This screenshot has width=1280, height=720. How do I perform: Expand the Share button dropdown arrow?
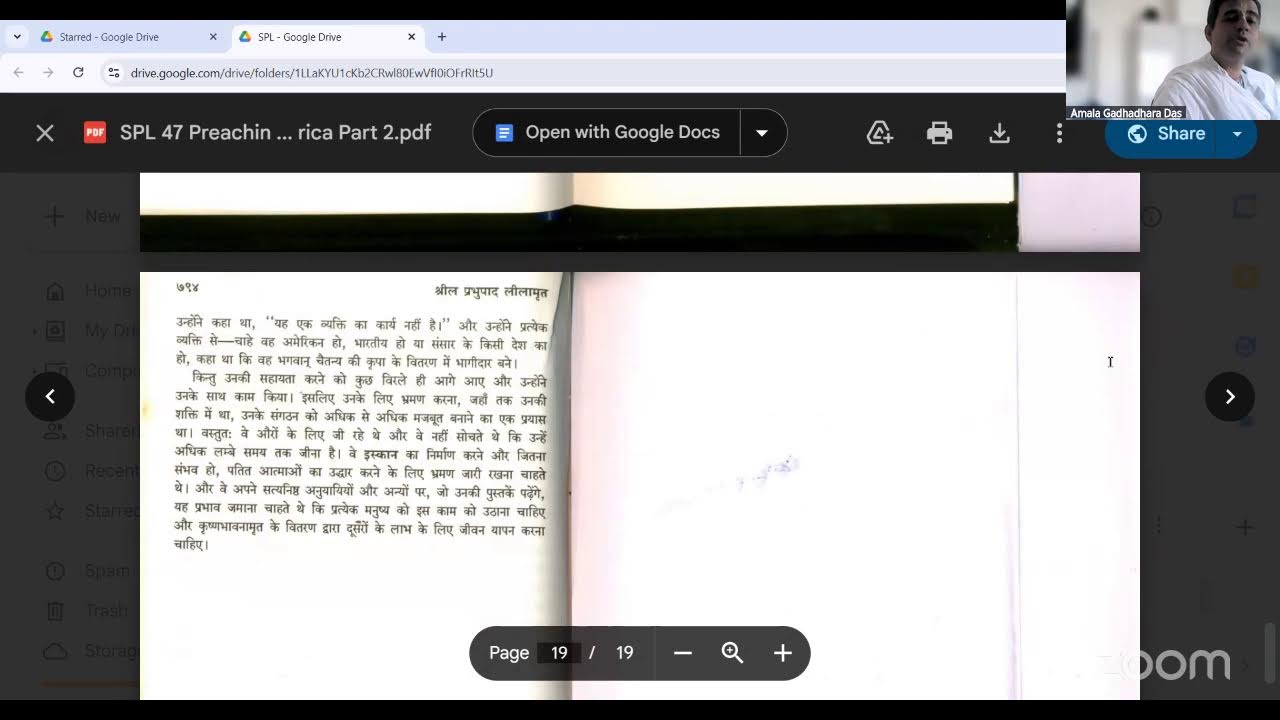click(x=1237, y=134)
